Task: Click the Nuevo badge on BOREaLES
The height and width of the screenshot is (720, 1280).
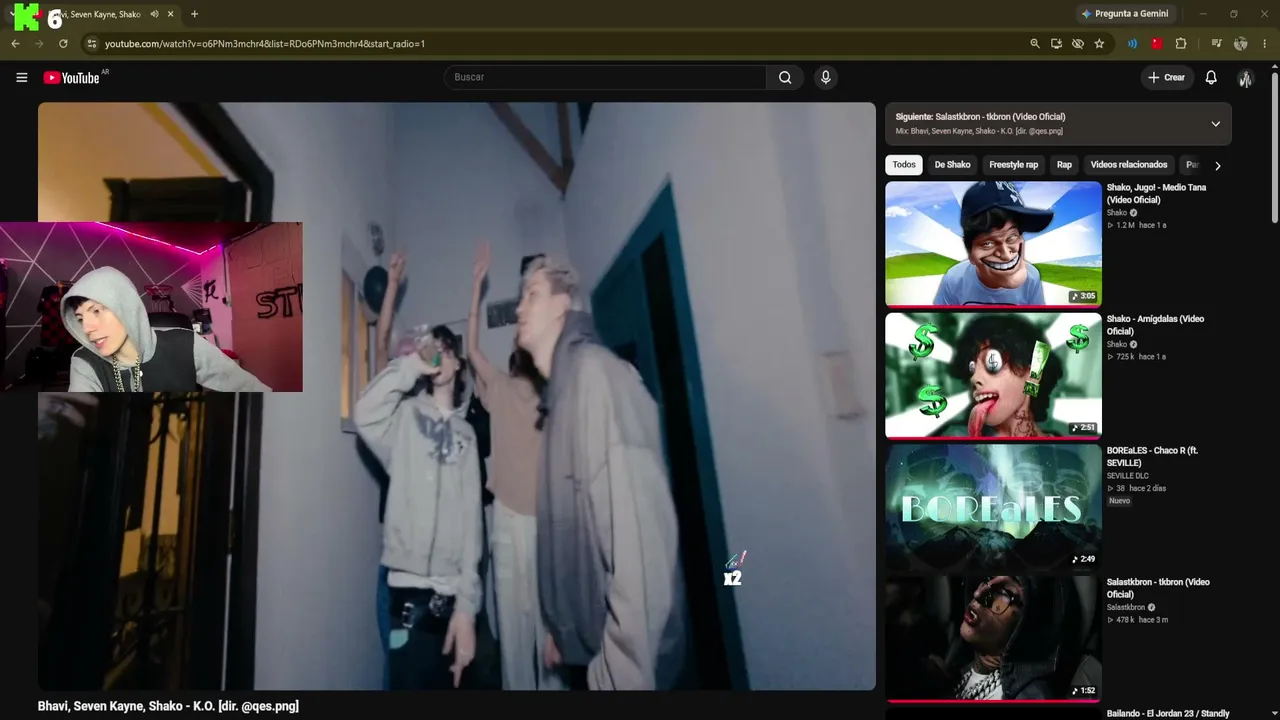Action: [1119, 501]
